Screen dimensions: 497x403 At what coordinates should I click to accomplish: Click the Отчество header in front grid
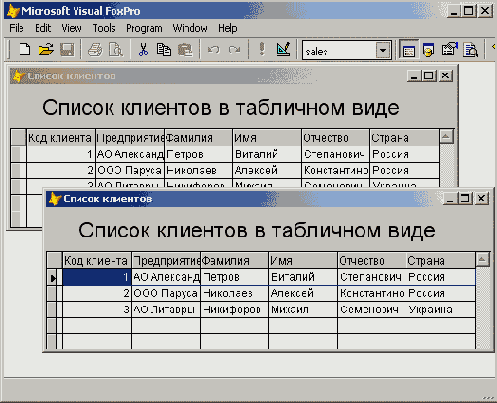coord(372,260)
